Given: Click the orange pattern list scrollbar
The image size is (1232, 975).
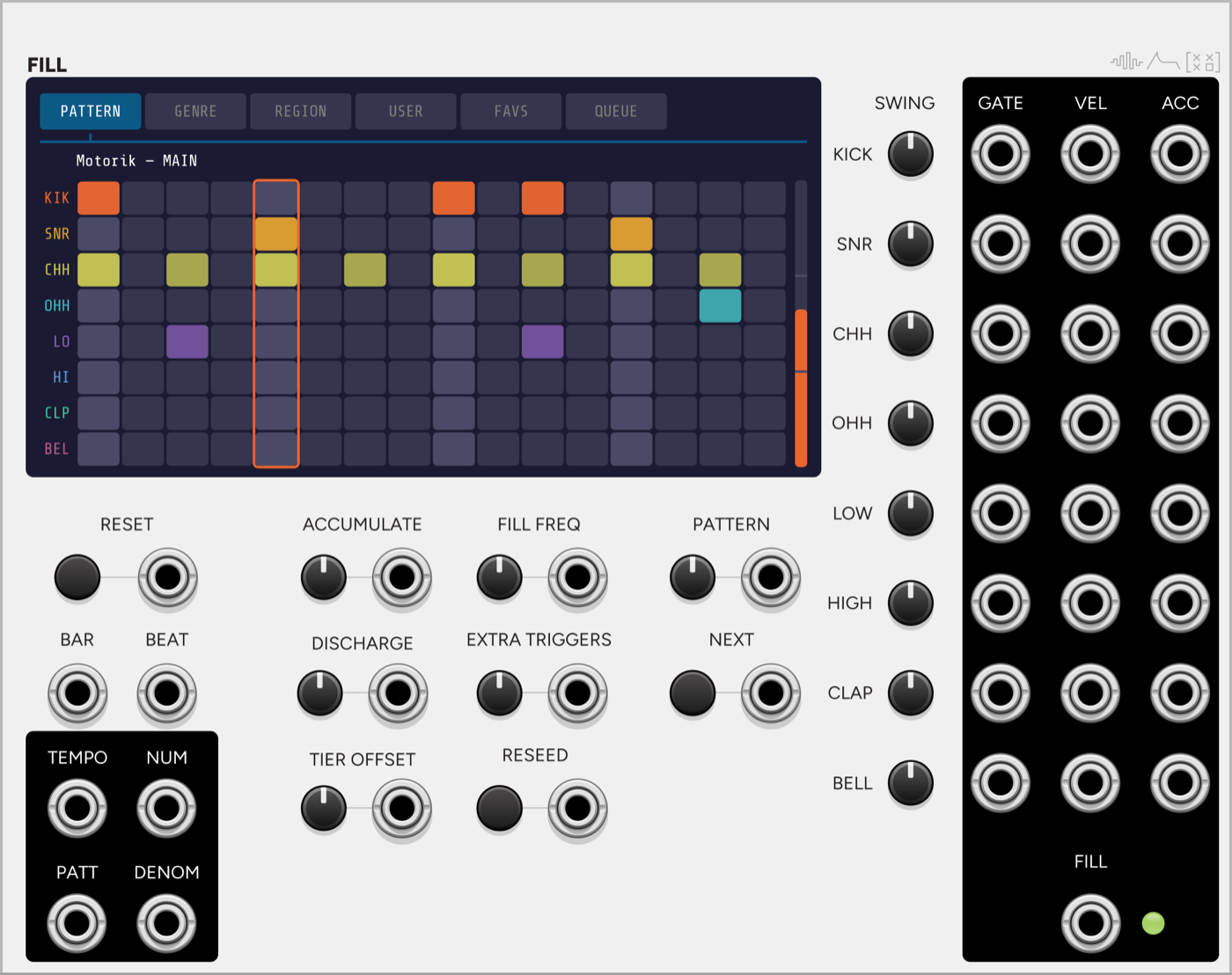Looking at the screenshot, I should 801,387.
